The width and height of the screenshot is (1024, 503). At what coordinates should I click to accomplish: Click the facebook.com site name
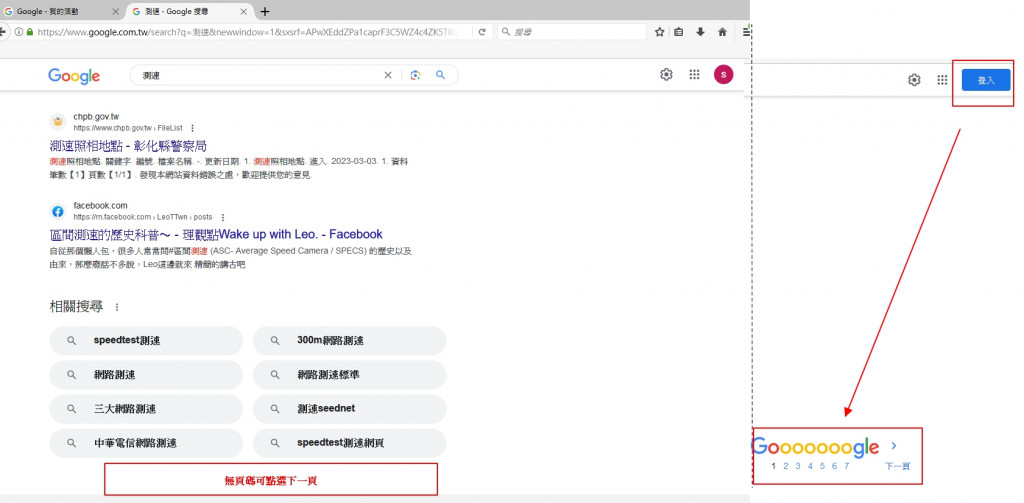(100, 206)
